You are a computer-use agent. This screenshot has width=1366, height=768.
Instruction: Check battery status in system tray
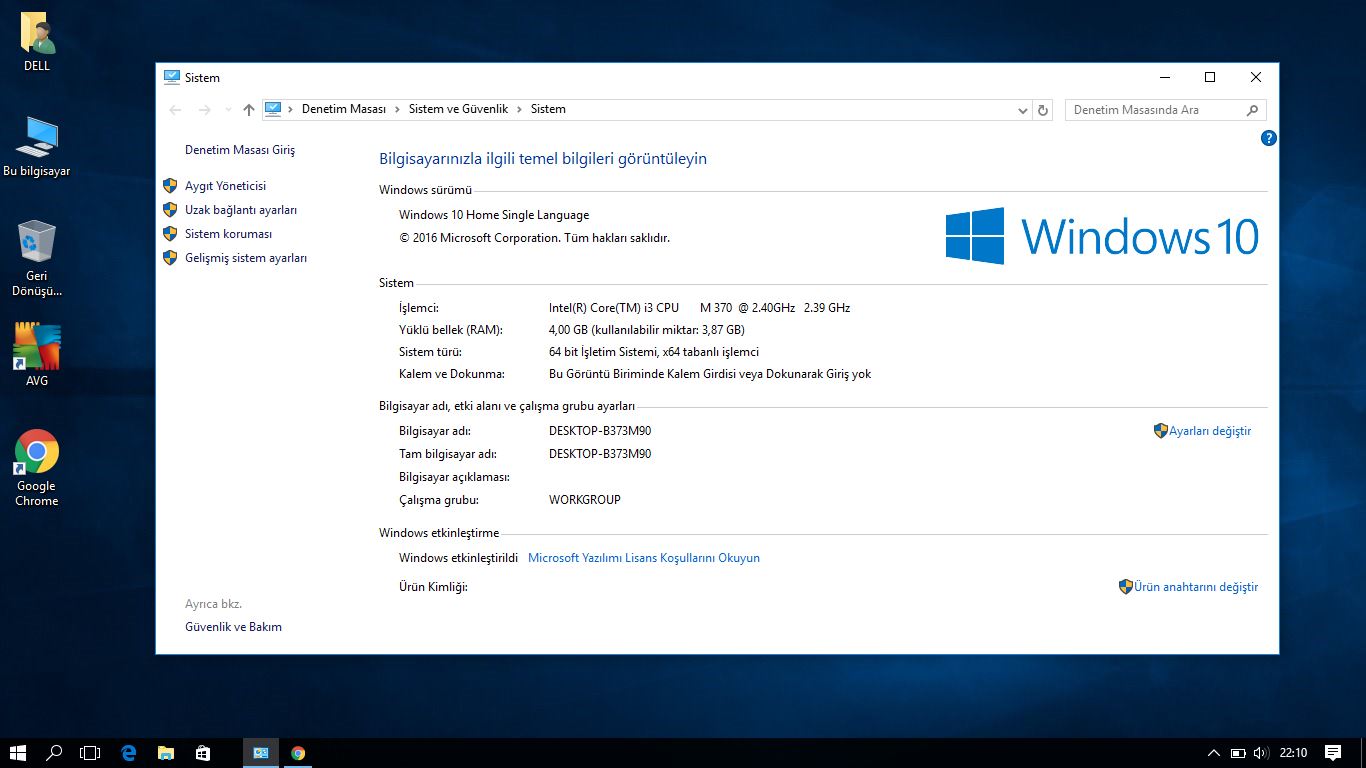pyautogui.click(x=1238, y=753)
